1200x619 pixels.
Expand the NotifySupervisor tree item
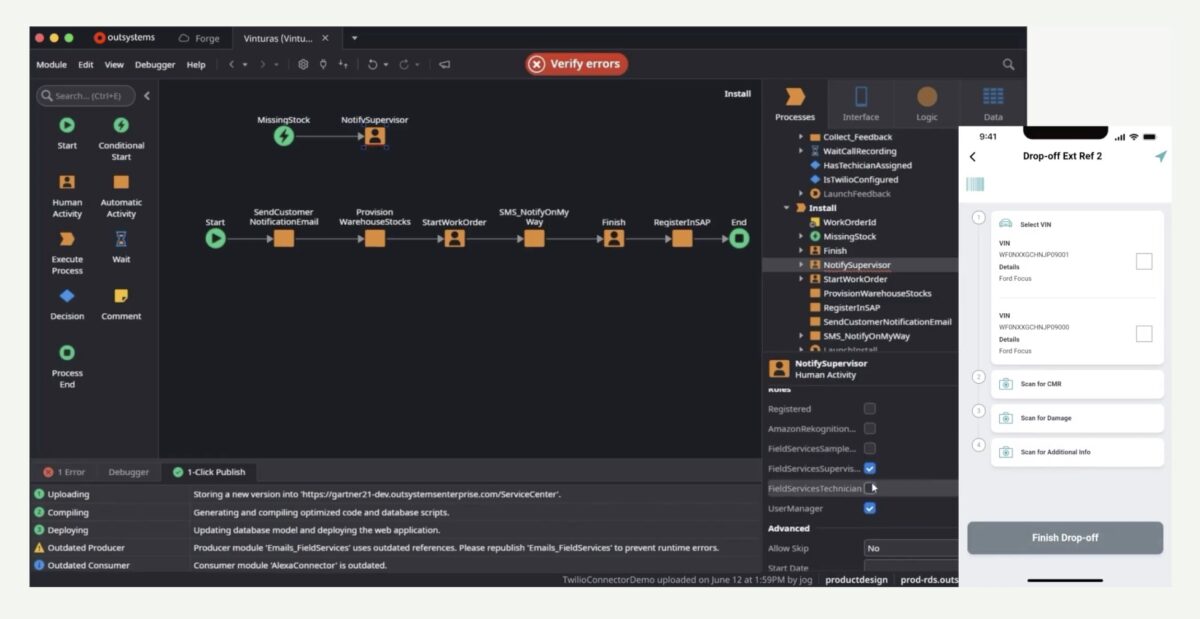click(801, 265)
